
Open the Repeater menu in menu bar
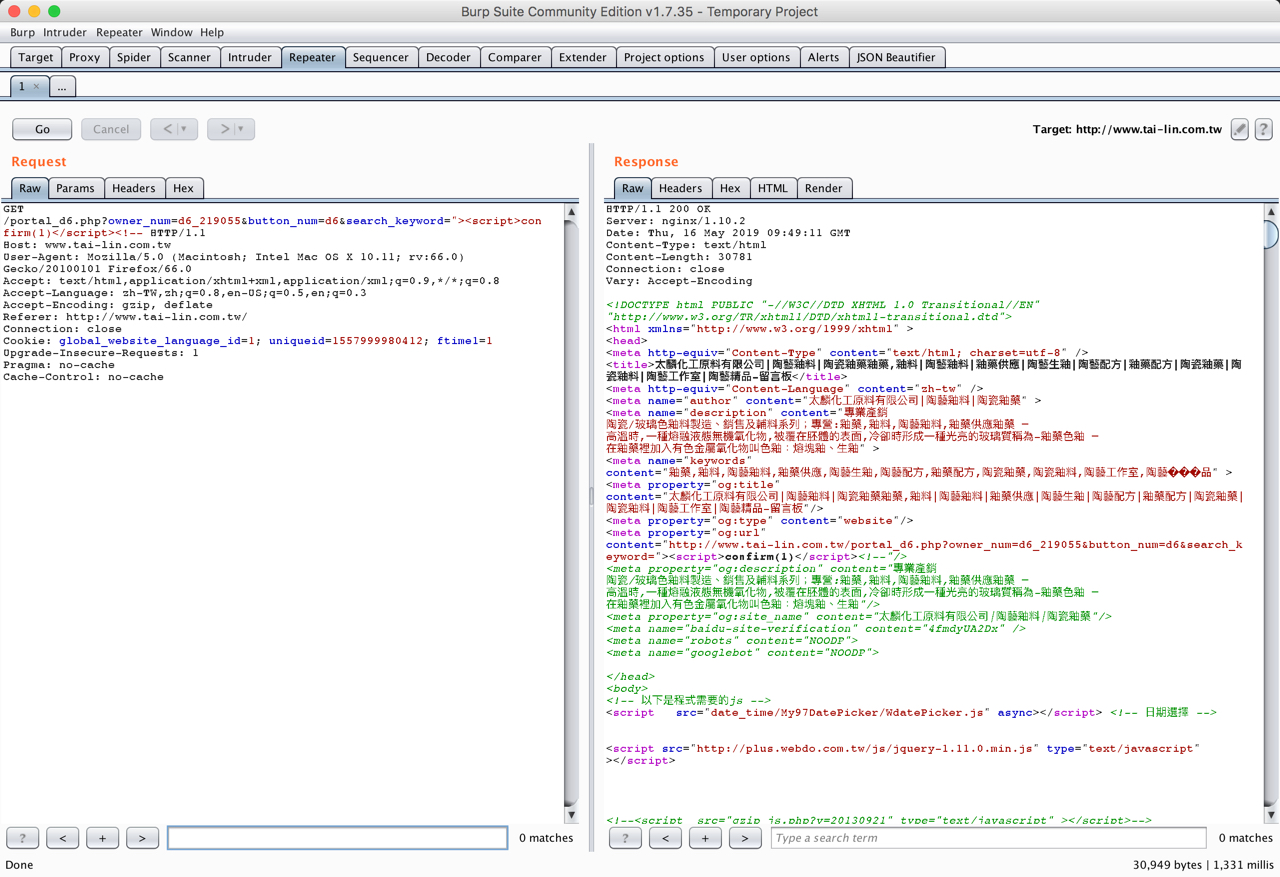pyautogui.click(x=119, y=32)
